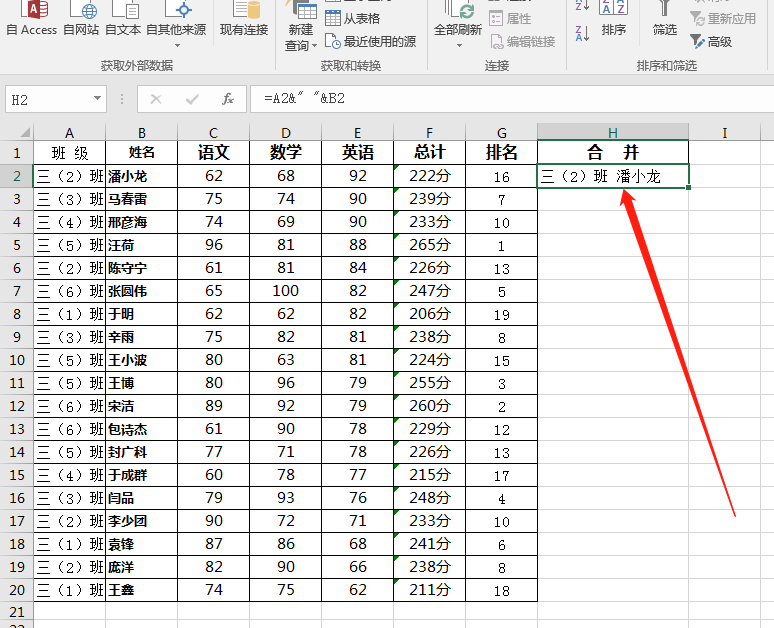
Task: Select name cell 袁锋
Action: click(142, 544)
